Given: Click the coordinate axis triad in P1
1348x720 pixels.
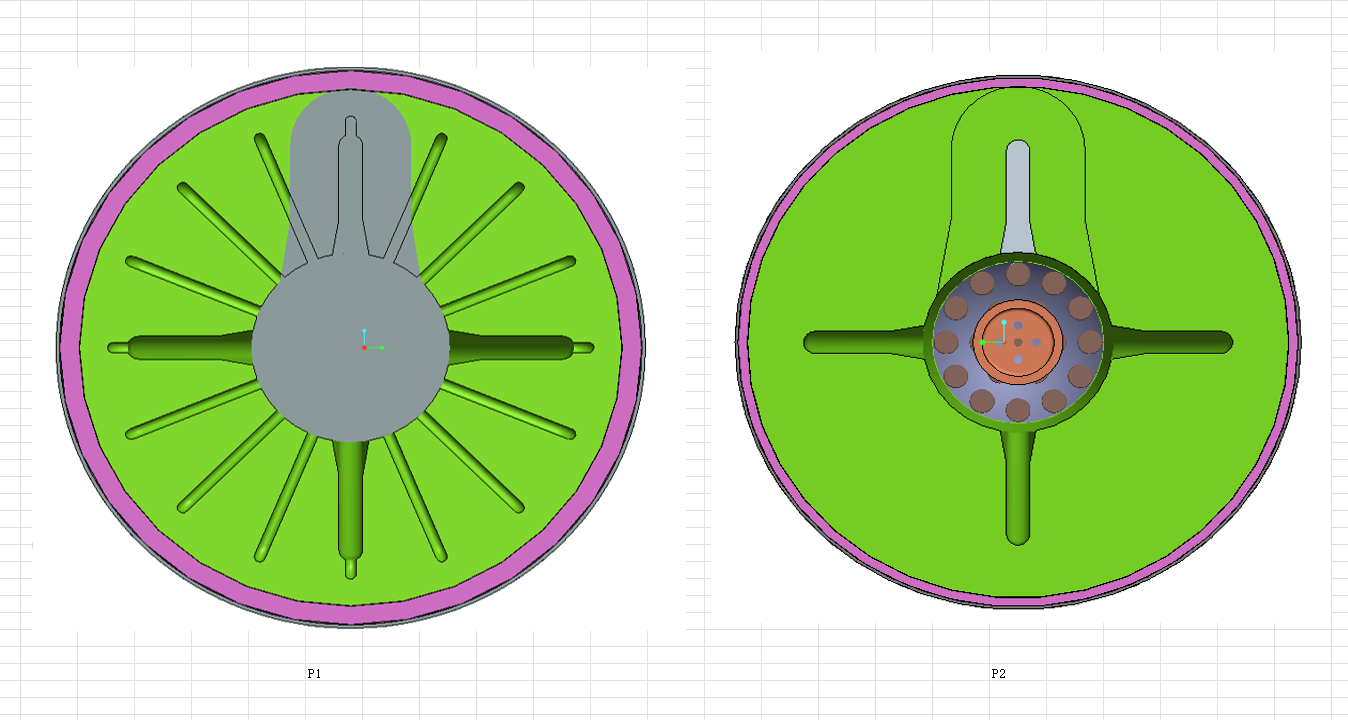Looking at the screenshot, I should (366, 342).
